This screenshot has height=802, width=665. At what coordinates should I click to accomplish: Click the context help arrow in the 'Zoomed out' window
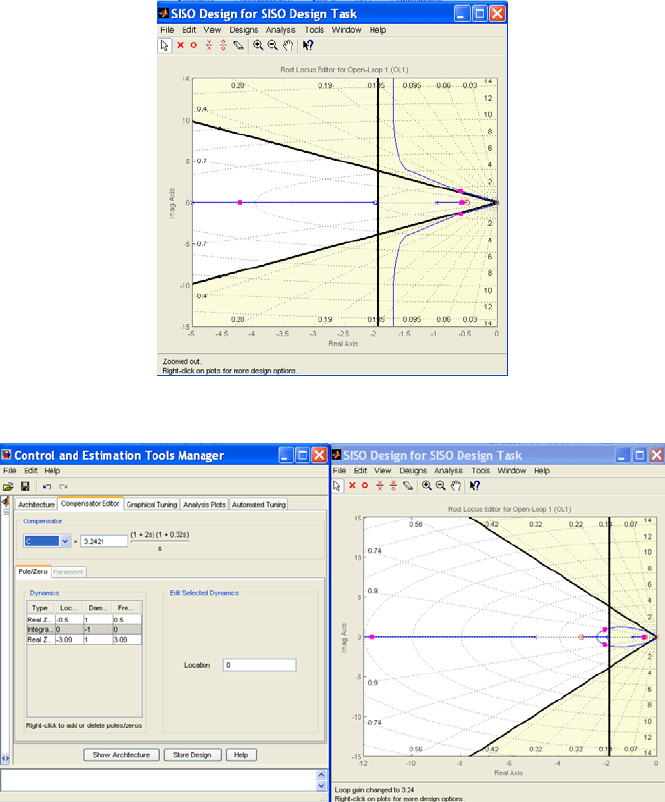pyautogui.click(x=307, y=46)
